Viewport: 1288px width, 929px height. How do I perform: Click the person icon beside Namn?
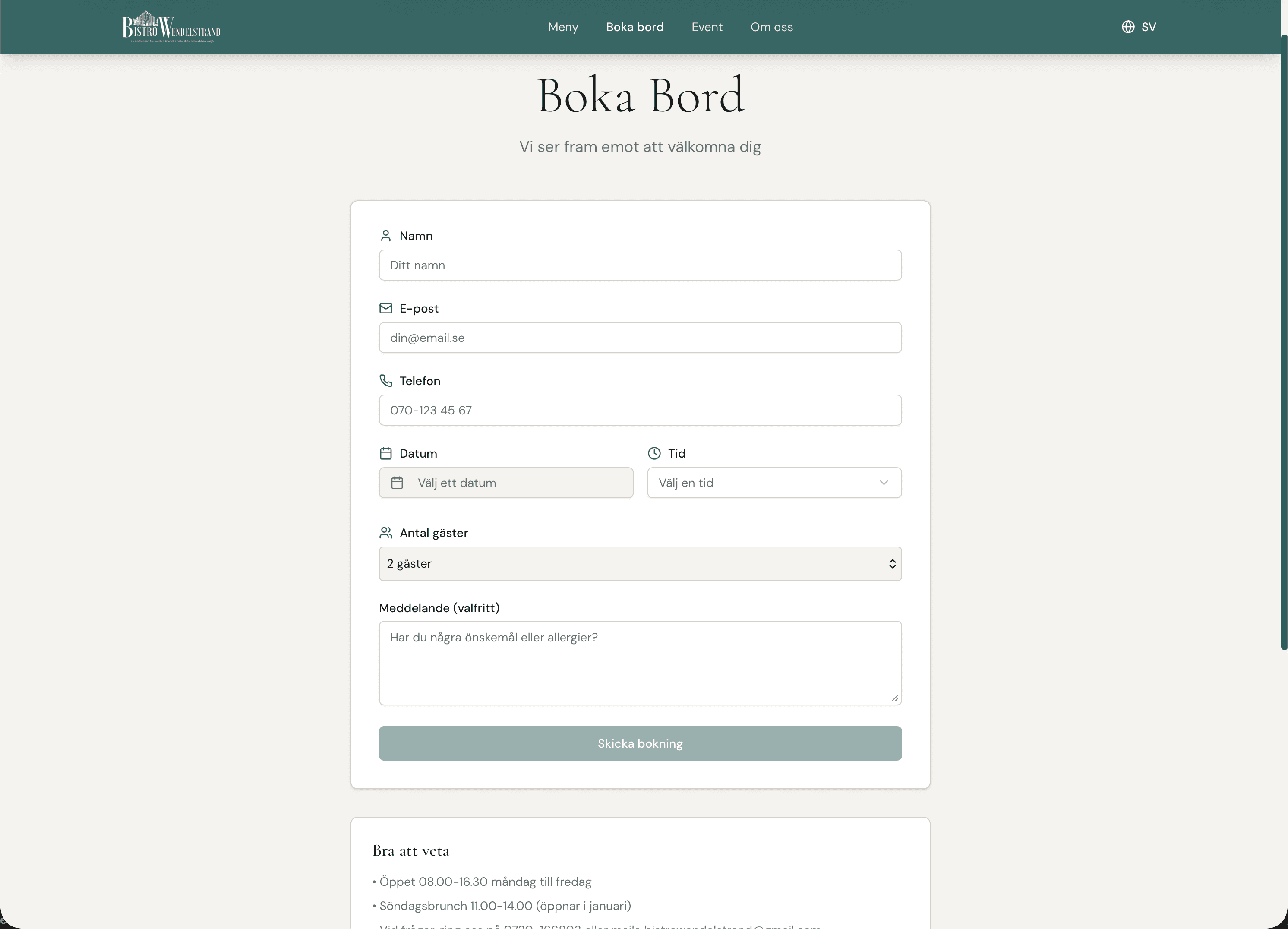pyautogui.click(x=385, y=236)
